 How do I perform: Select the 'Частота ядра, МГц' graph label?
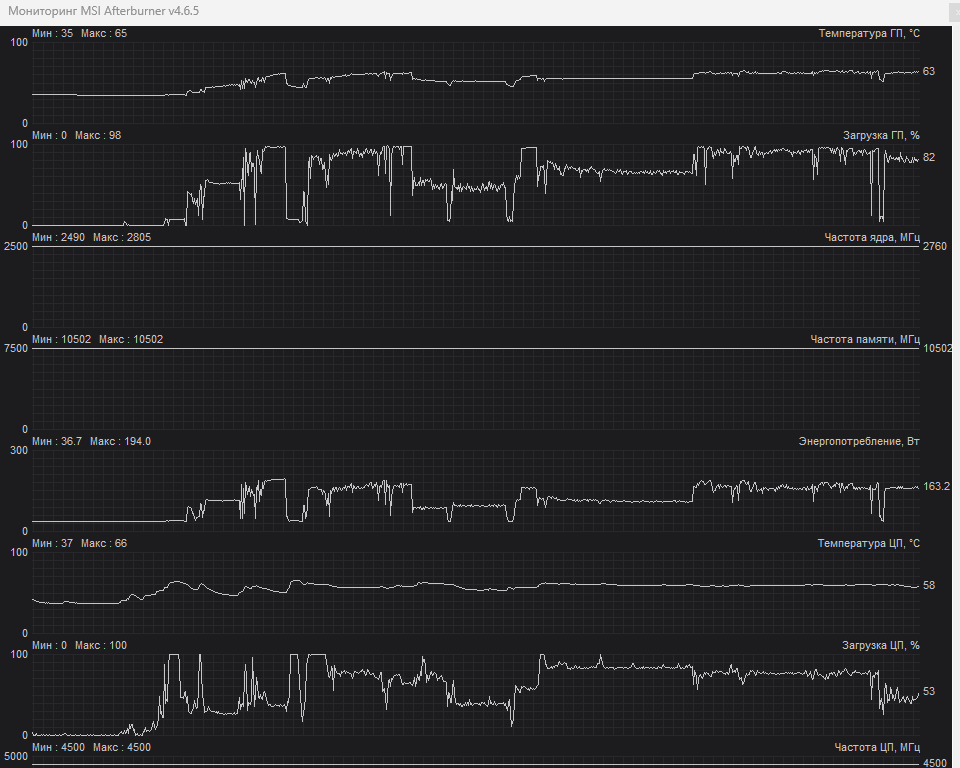point(872,238)
